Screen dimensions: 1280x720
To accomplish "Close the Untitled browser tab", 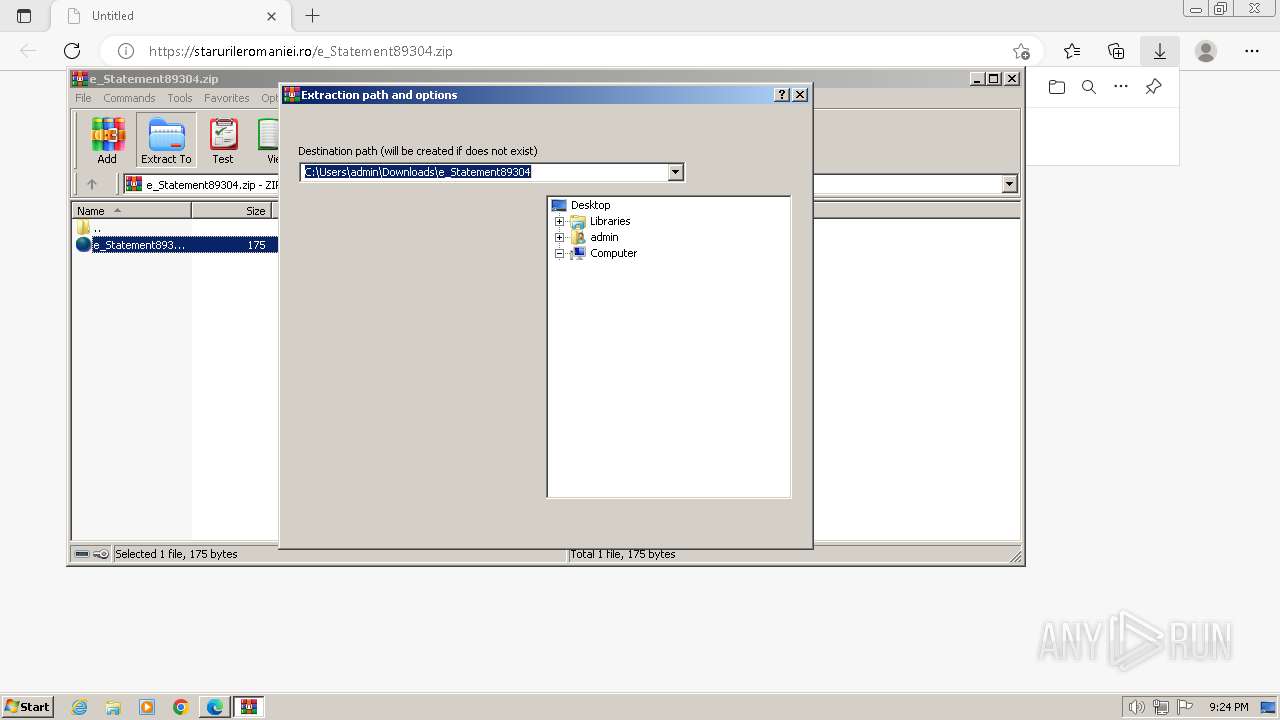I will click(x=272, y=16).
